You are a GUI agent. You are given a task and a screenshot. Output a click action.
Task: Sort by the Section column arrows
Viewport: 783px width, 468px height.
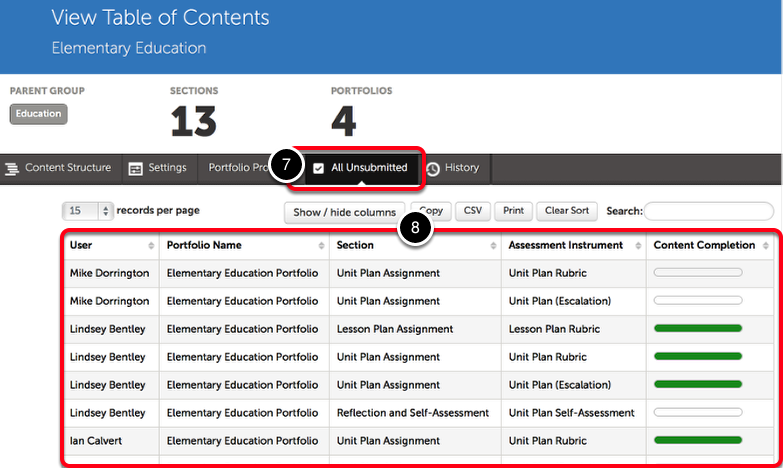pos(493,245)
